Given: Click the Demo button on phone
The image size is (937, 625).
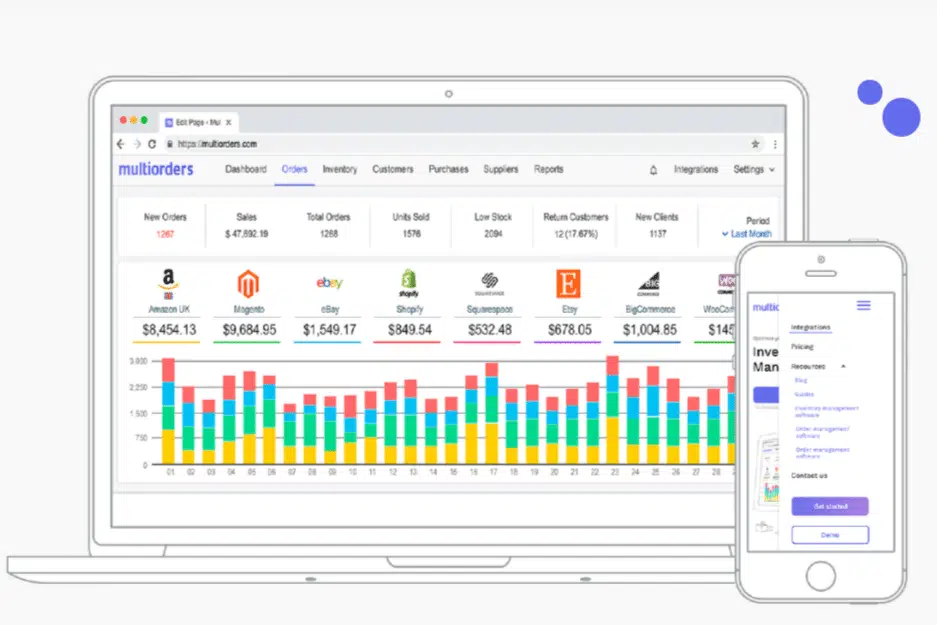Looking at the screenshot, I should 830,535.
